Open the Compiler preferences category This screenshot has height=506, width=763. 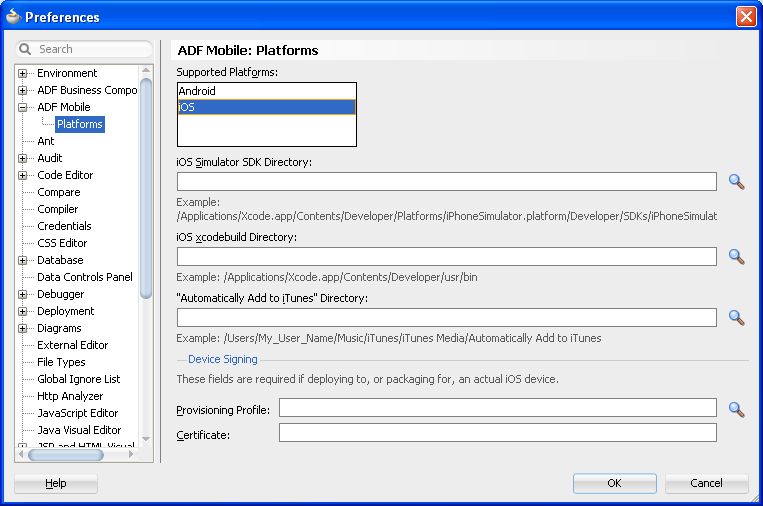[57, 209]
